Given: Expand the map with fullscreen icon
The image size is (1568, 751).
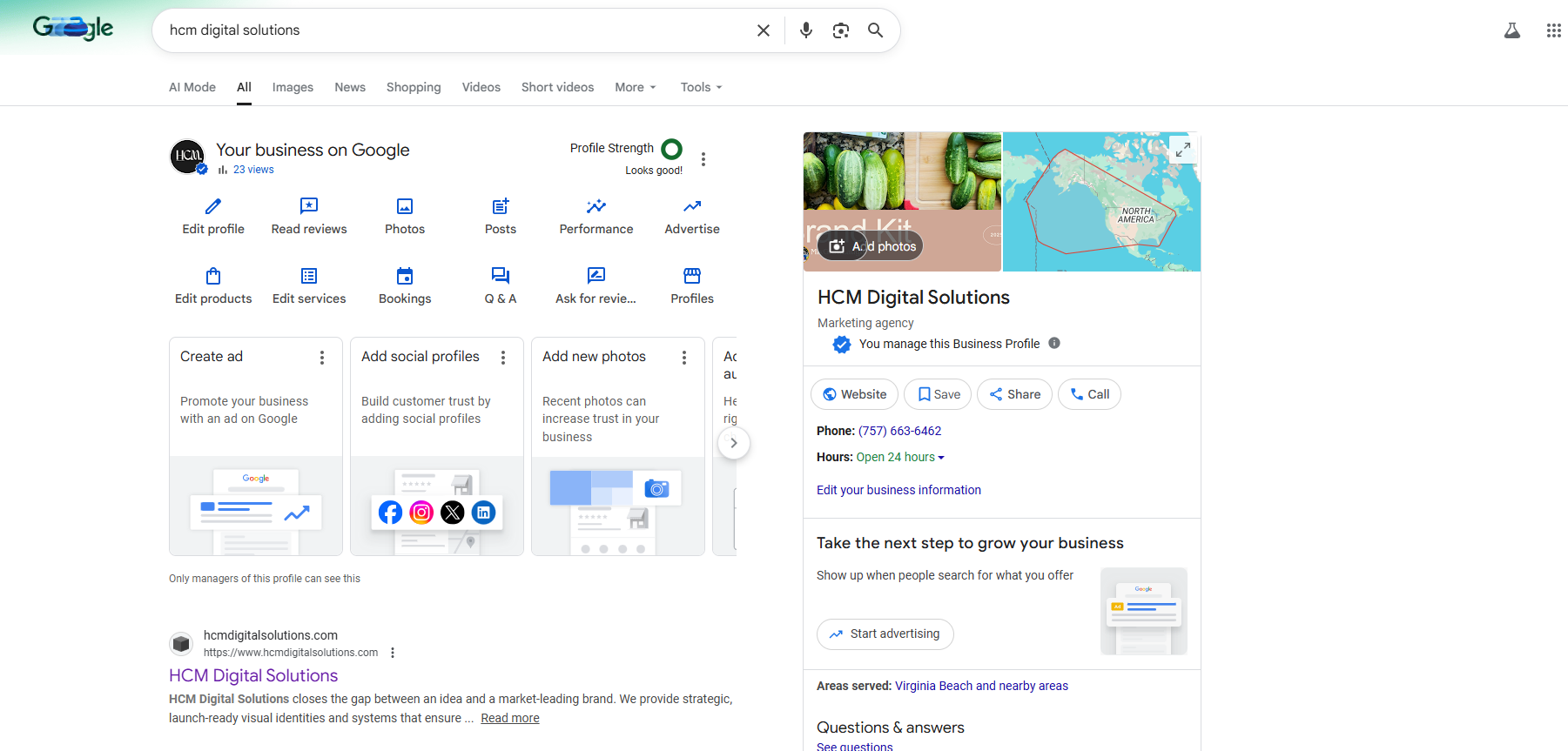Looking at the screenshot, I should (1183, 149).
